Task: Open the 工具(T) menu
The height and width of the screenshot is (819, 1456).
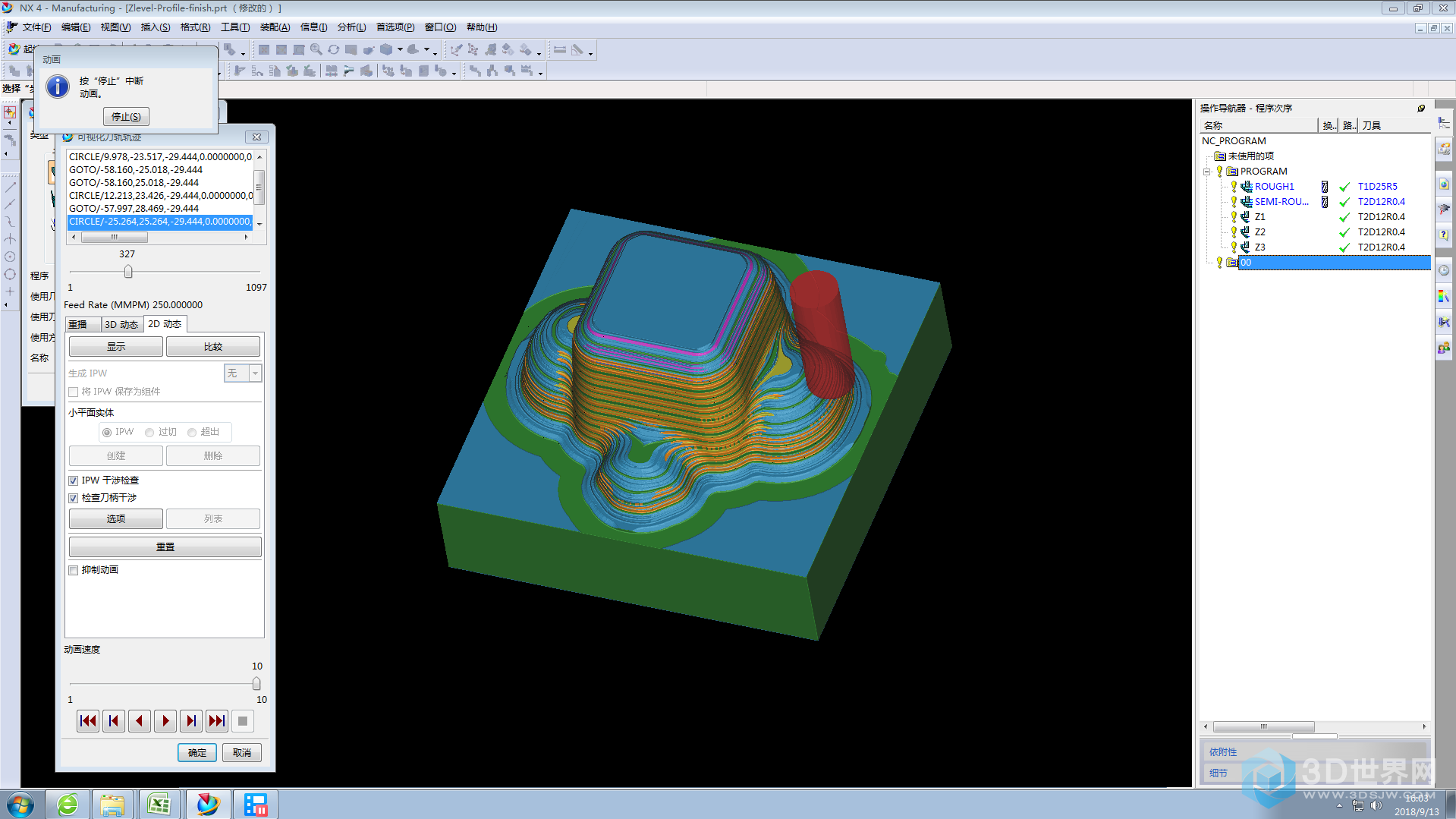Action: [x=235, y=27]
